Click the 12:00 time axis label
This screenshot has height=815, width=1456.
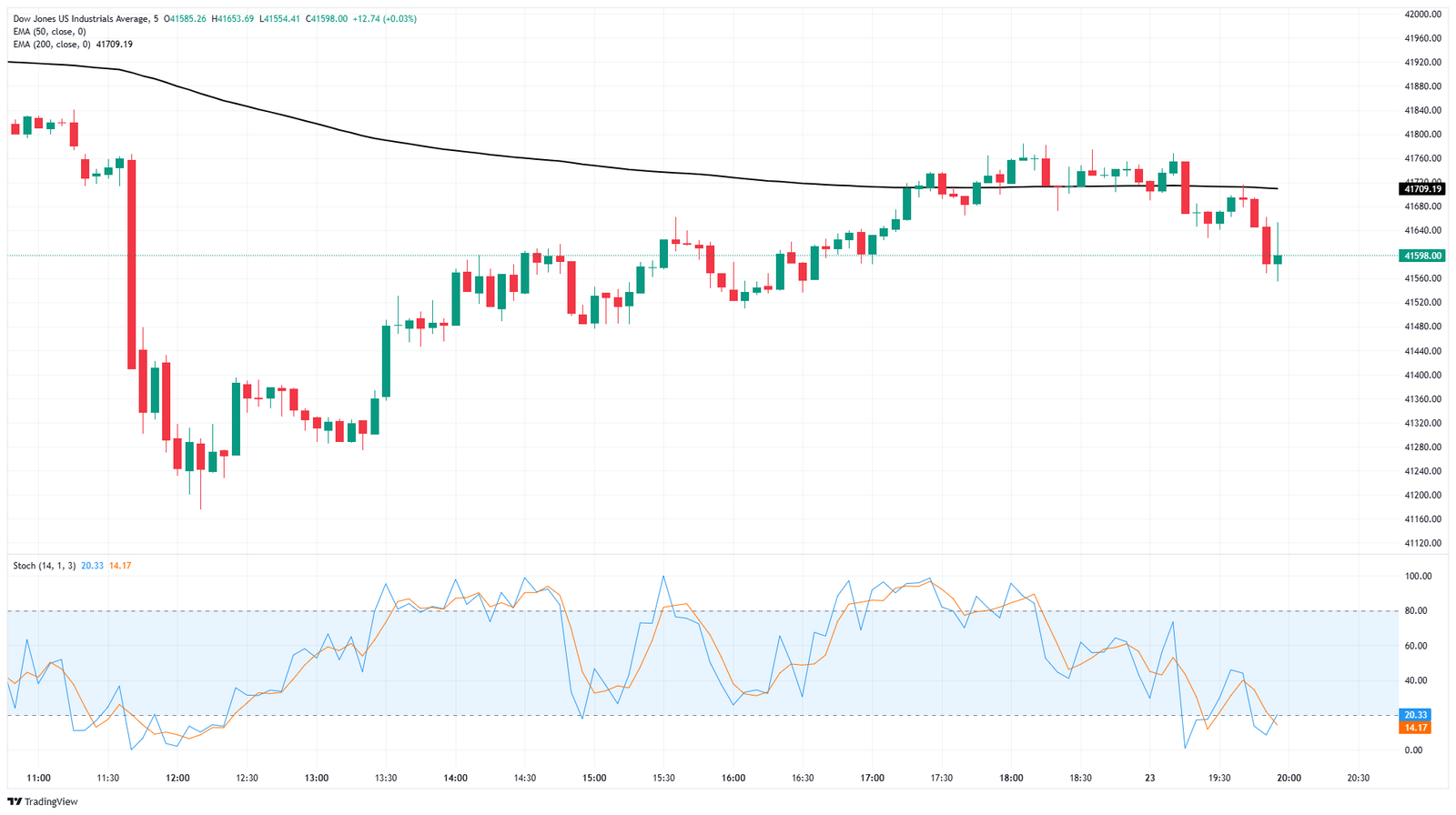coord(177,778)
